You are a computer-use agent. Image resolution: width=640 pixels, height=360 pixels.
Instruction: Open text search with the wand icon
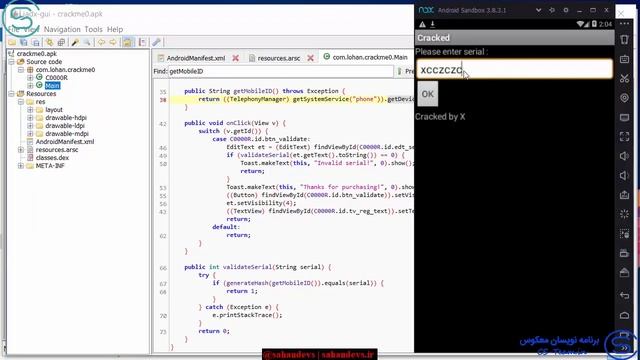click(75, 42)
